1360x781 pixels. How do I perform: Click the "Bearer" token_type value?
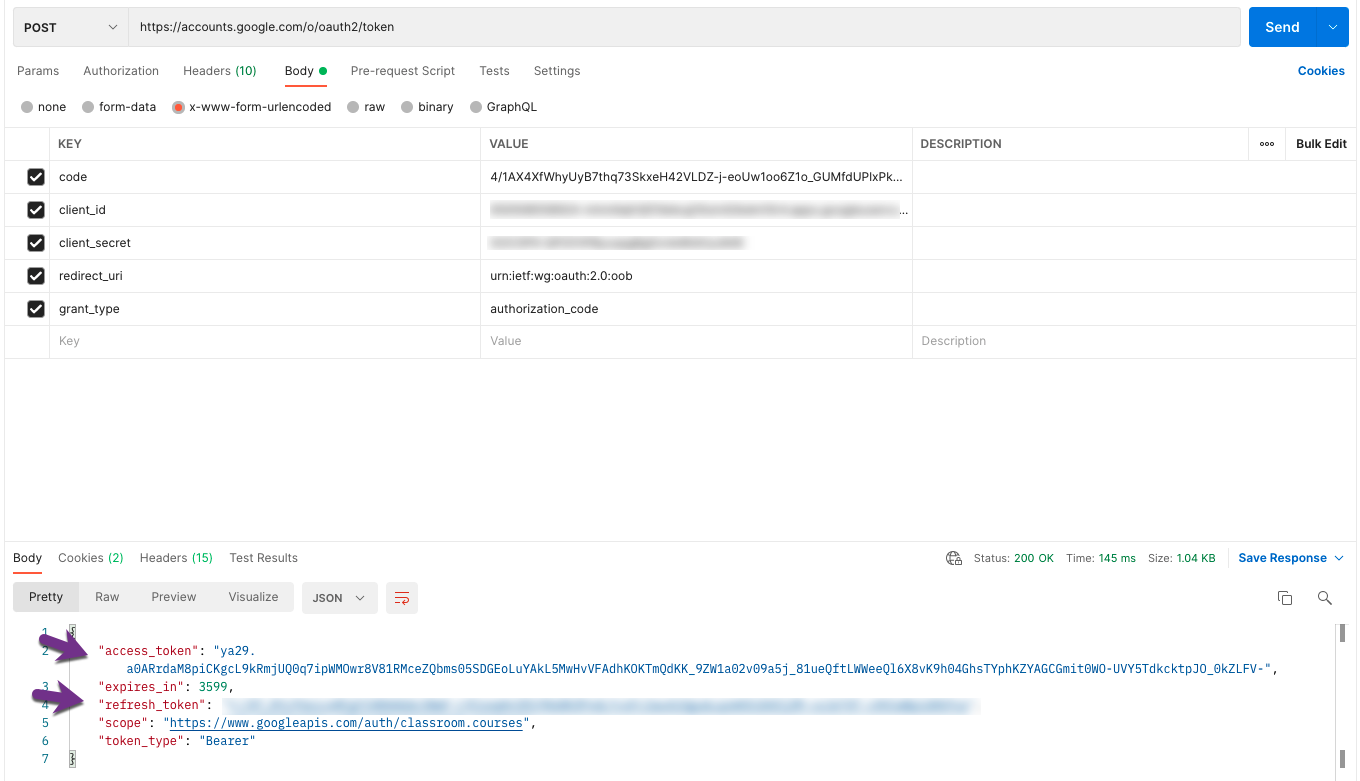(x=227, y=741)
